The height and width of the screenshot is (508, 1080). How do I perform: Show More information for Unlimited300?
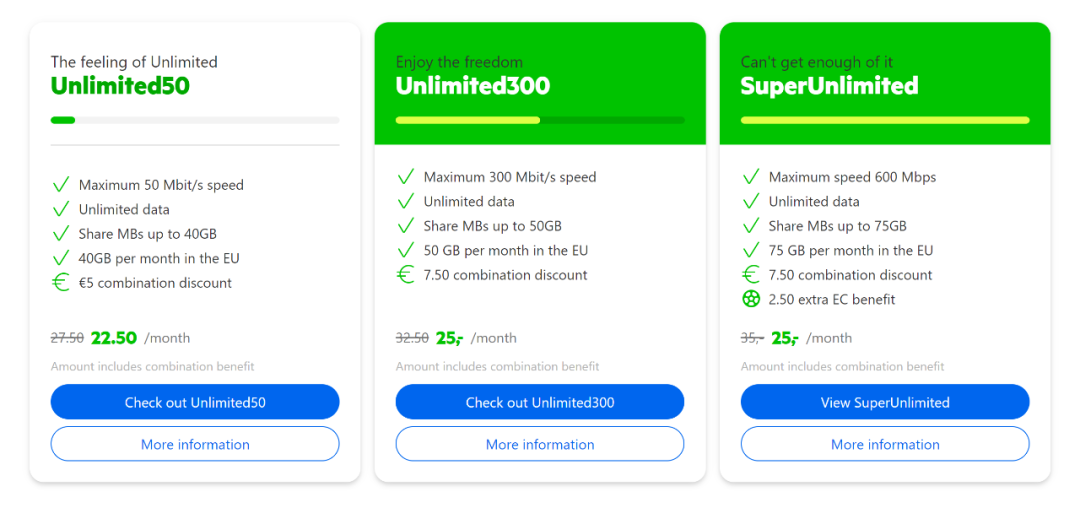(540, 444)
